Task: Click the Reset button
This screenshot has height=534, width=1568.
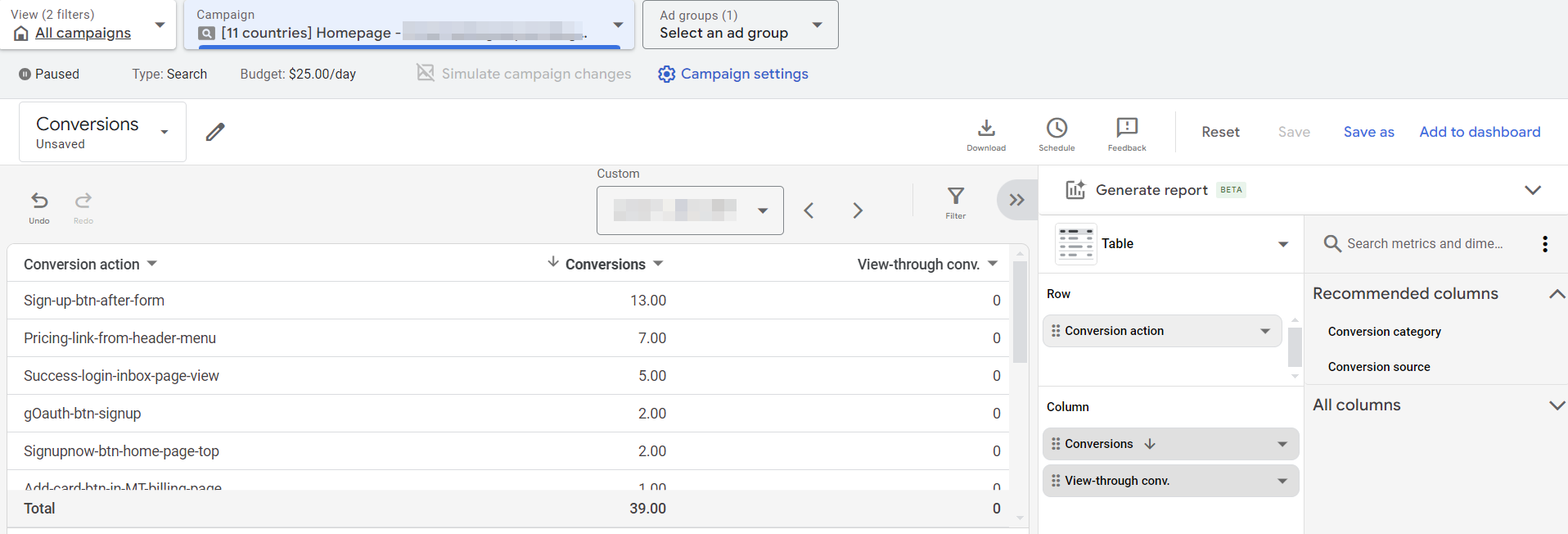Action: coord(1220,132)
